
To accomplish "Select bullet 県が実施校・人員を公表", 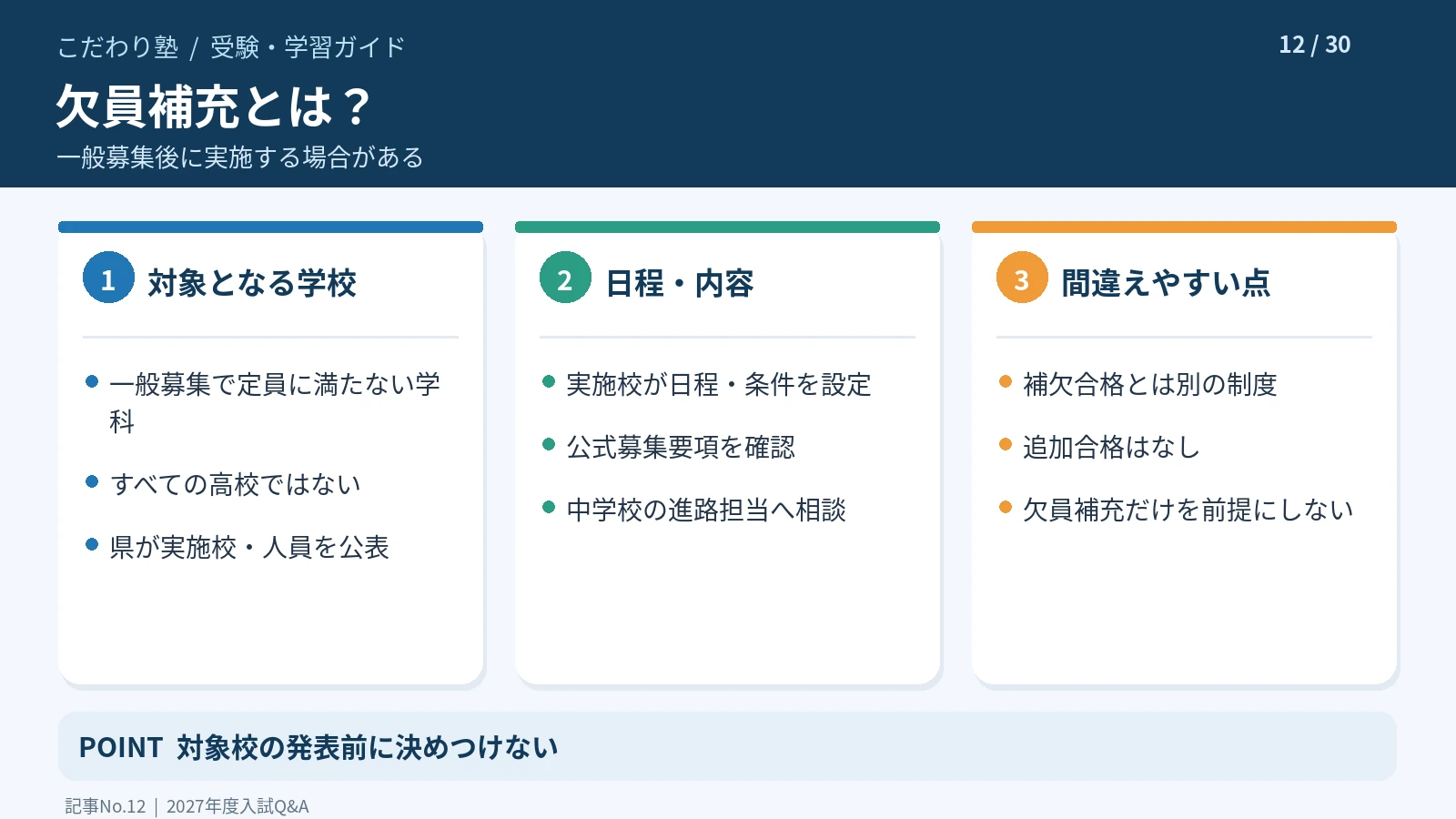I will tap(249, 547).
